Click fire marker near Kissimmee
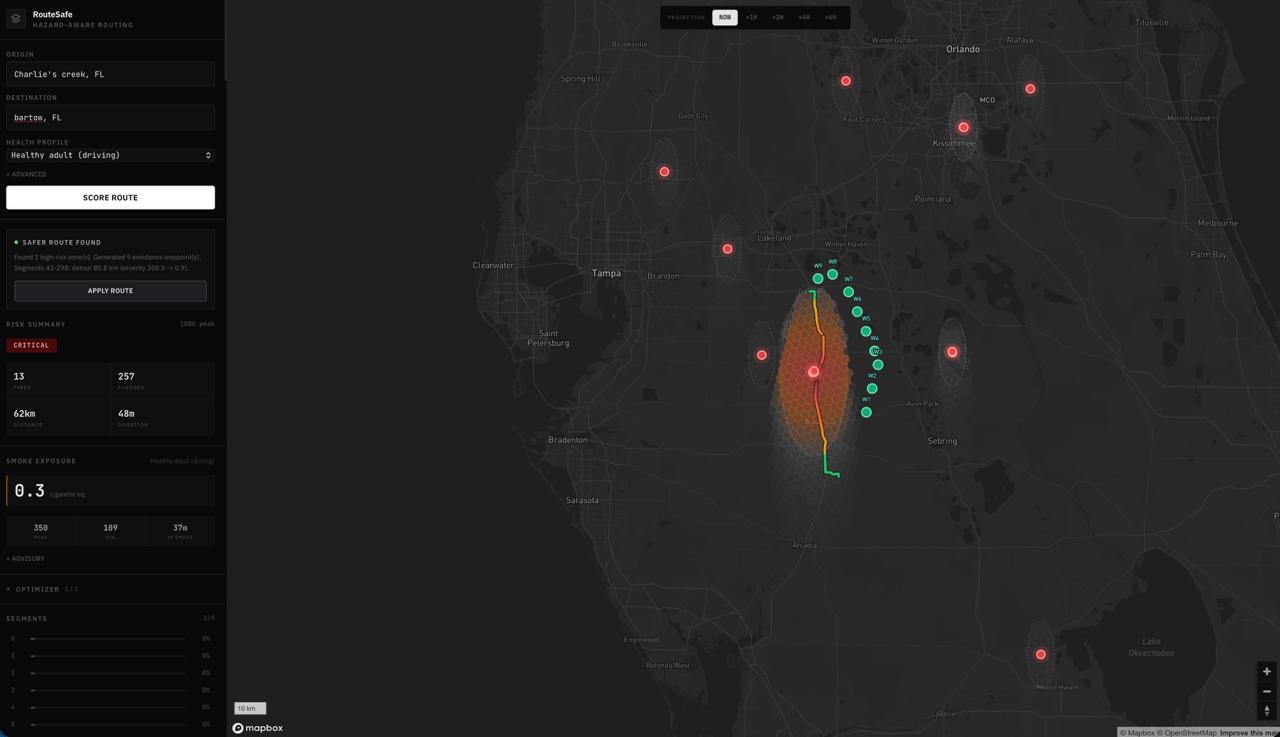 pyautogui.click(x=964, y=127)
